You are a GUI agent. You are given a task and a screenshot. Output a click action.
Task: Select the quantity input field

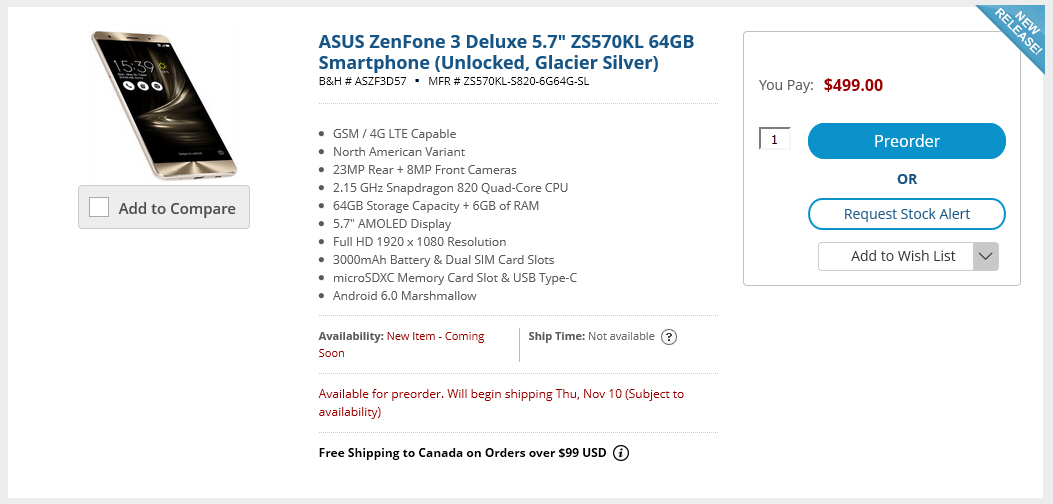pyautogui.click(x=774, y=139)
